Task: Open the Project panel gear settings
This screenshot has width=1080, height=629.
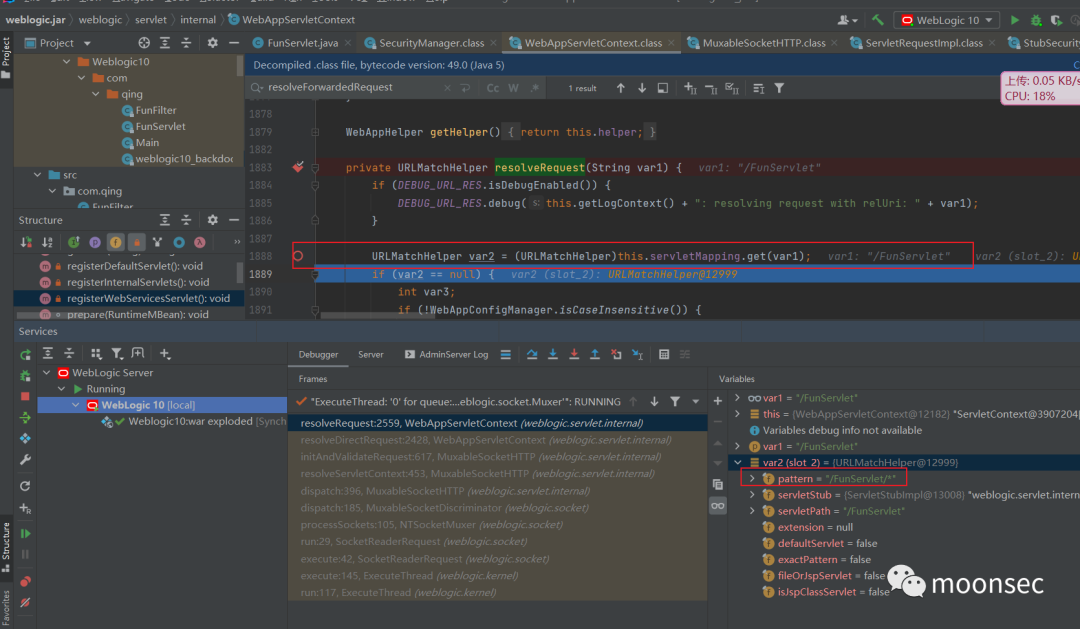Action: point(212,43)
